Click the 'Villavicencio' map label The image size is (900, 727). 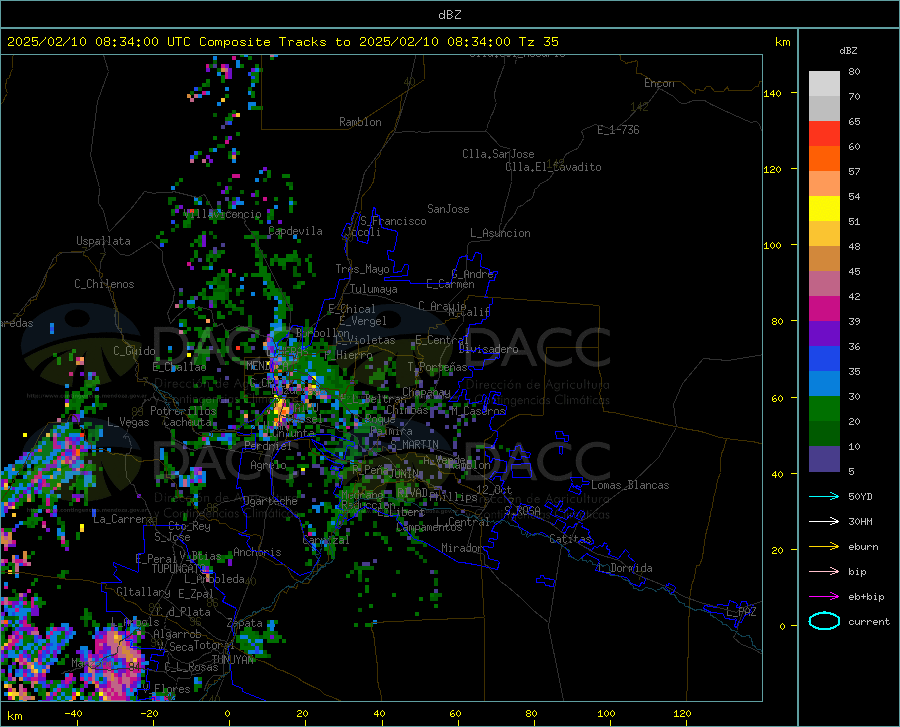click(223, 214)
